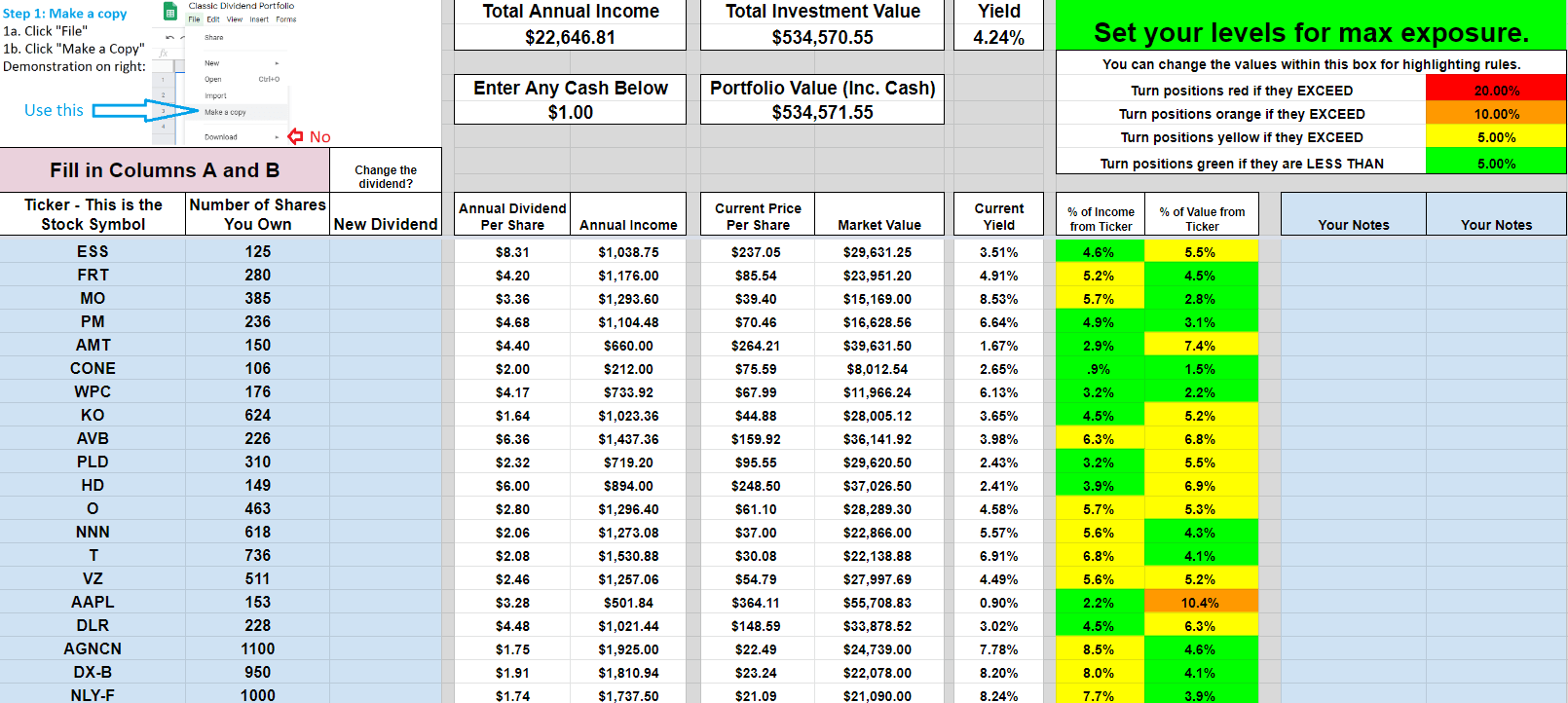Select the red 20.00% threshold cell
1568x703 pixels.
pos(1496,91)
